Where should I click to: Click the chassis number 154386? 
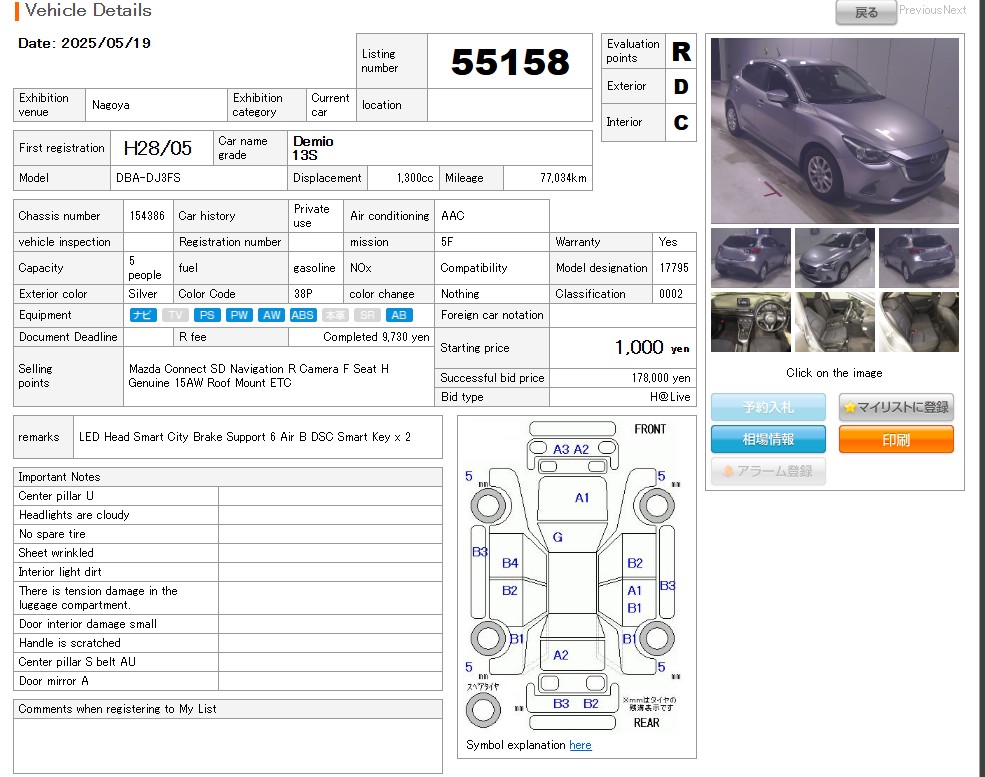point(147,215)
